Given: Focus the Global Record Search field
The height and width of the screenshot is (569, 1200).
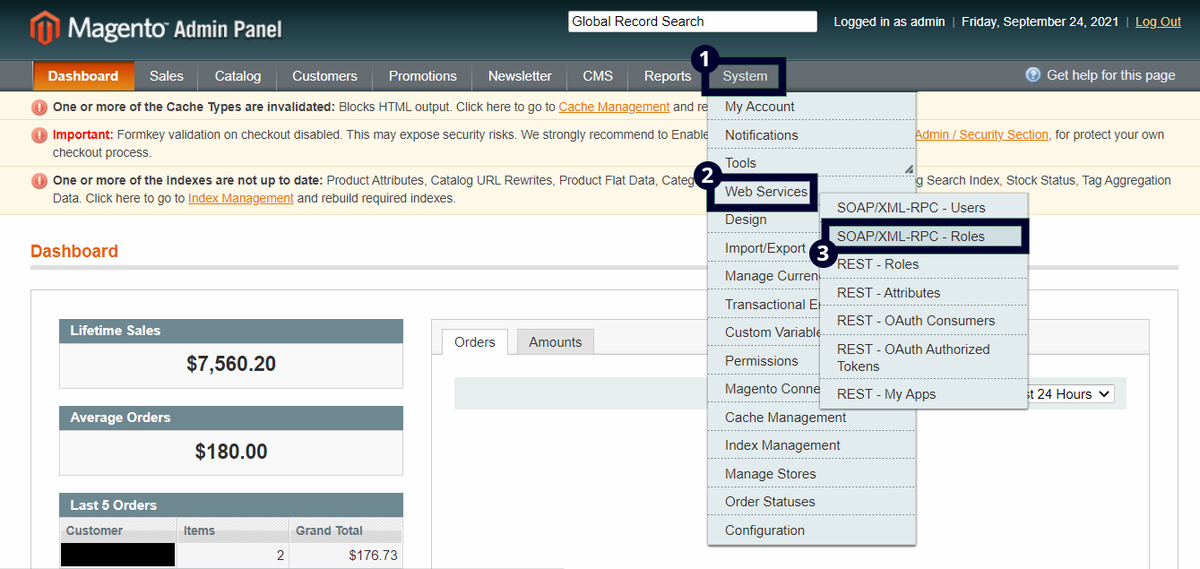Looking at the screenshot, I should pyautogui.click(x=692, y=21).
